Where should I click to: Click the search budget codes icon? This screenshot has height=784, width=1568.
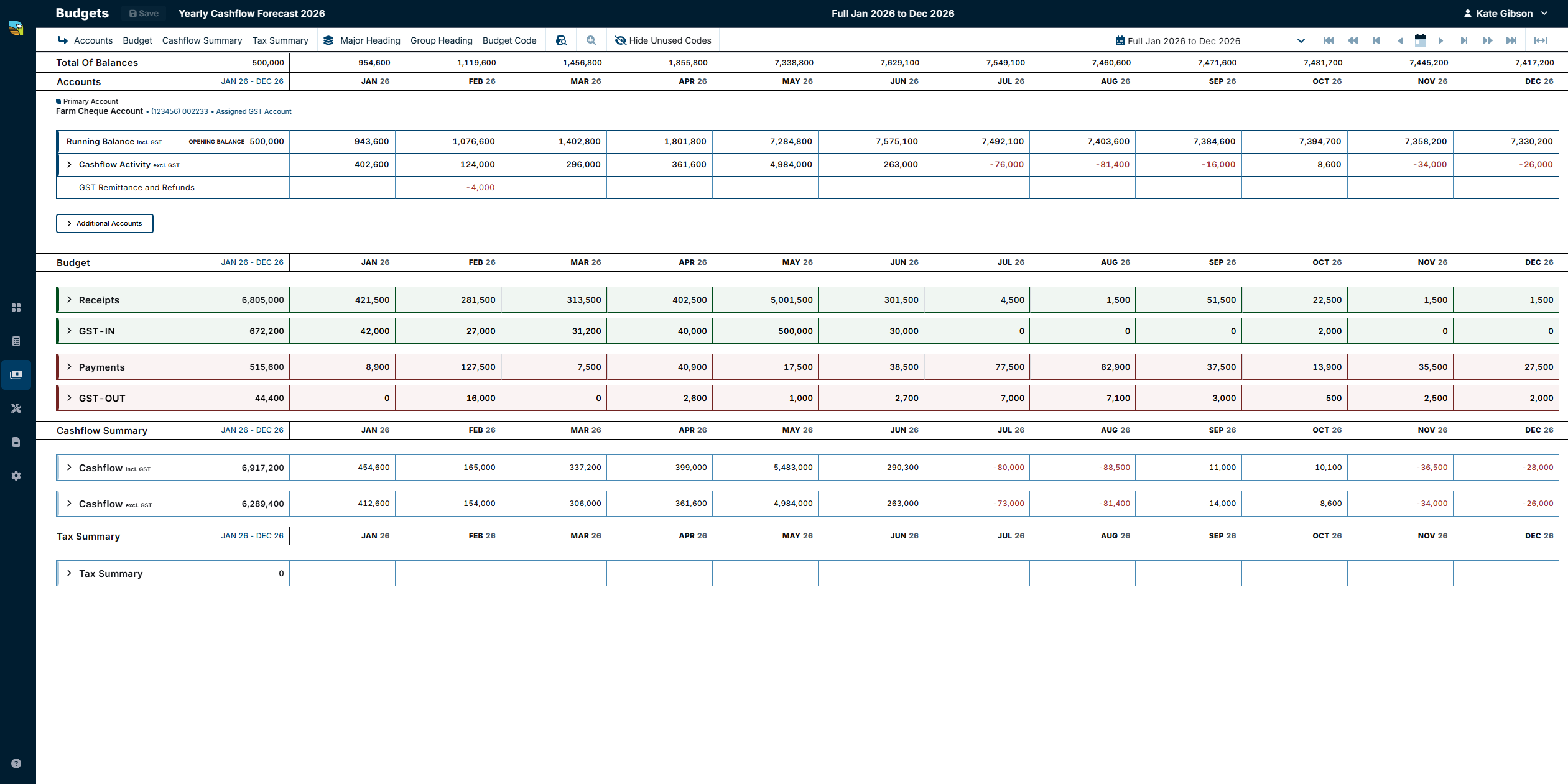[x=561, y=40]
